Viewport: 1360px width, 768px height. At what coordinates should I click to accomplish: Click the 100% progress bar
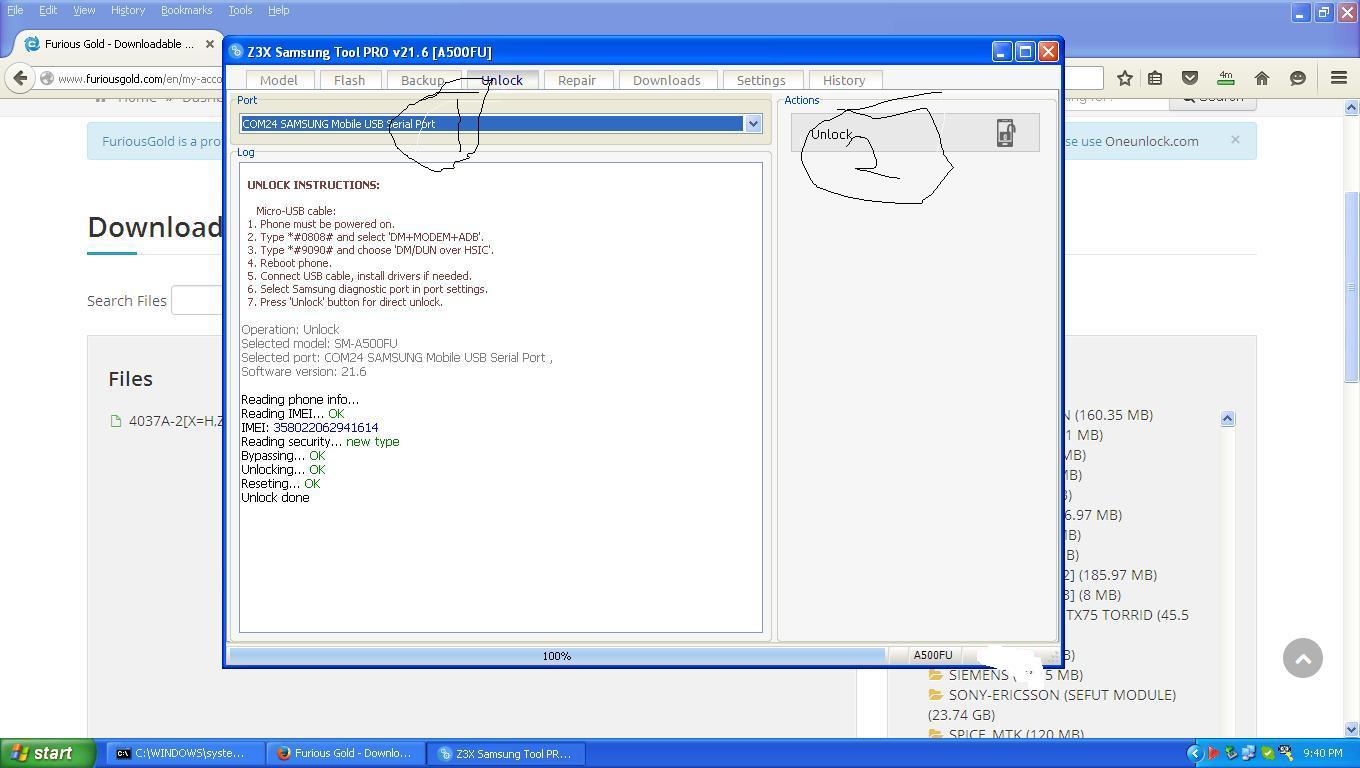[557, 656]
